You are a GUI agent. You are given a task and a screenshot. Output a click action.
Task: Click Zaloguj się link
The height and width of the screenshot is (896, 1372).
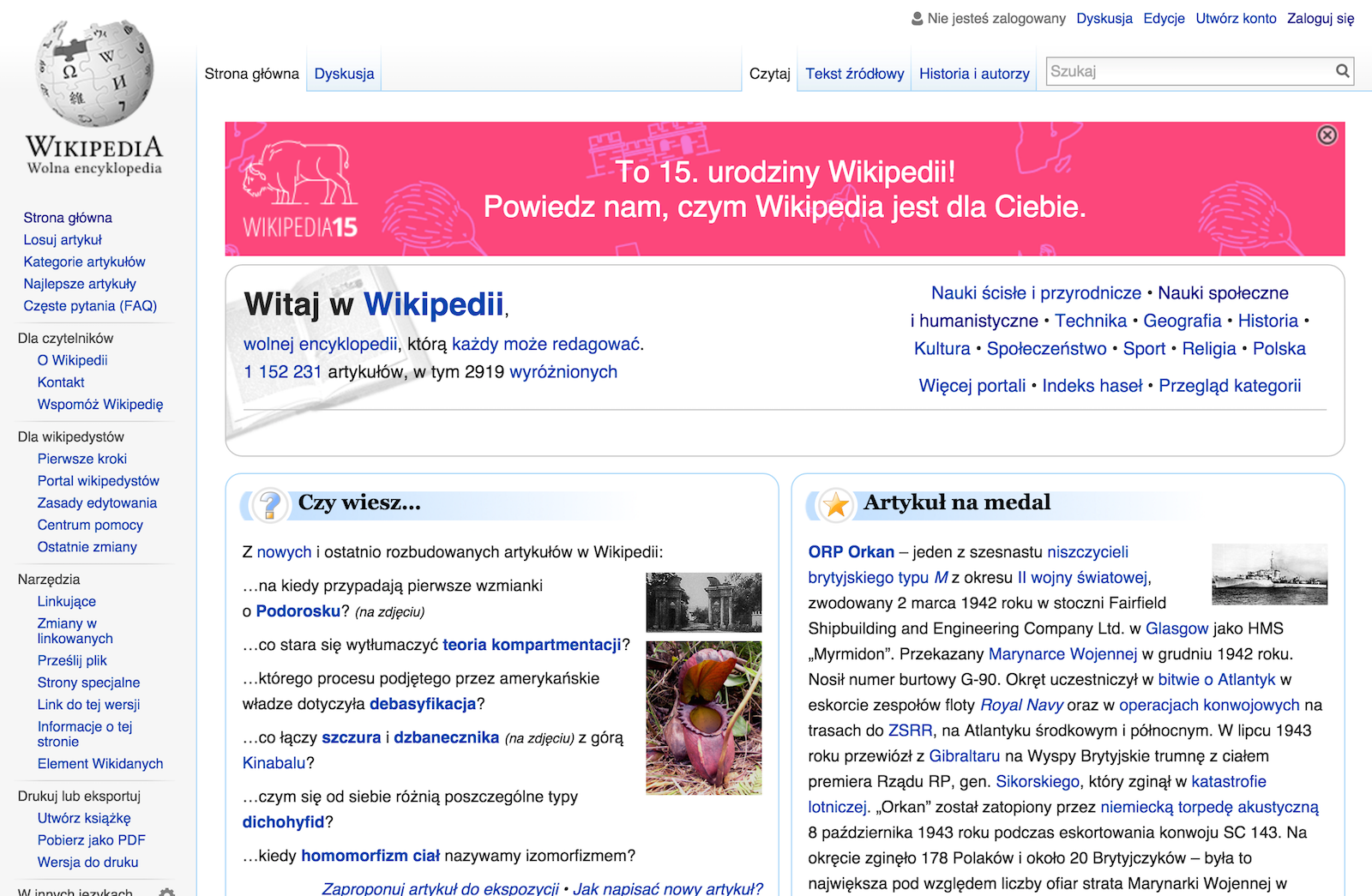(x=1321, y=18)
